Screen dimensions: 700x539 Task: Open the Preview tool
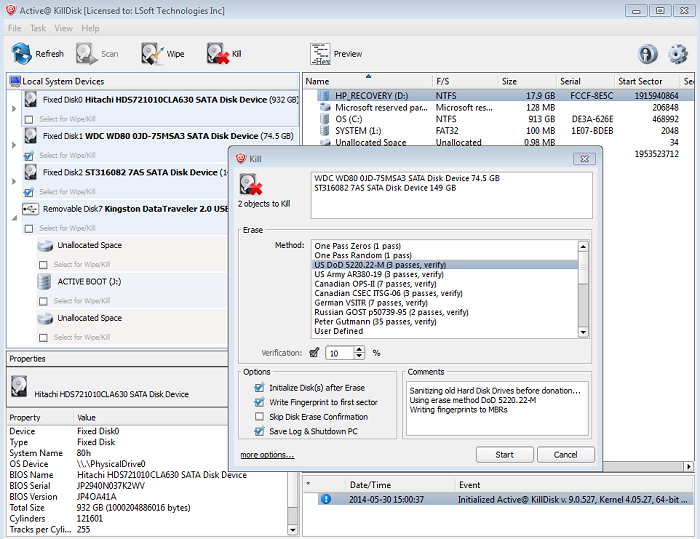(320, 54)
